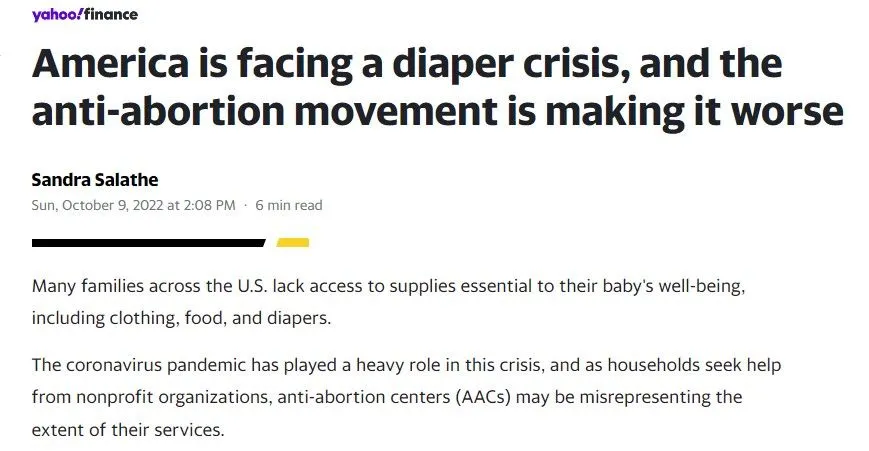
Task: Click the dot separator before "6 min read"
Action: click(x=246, y=206)
